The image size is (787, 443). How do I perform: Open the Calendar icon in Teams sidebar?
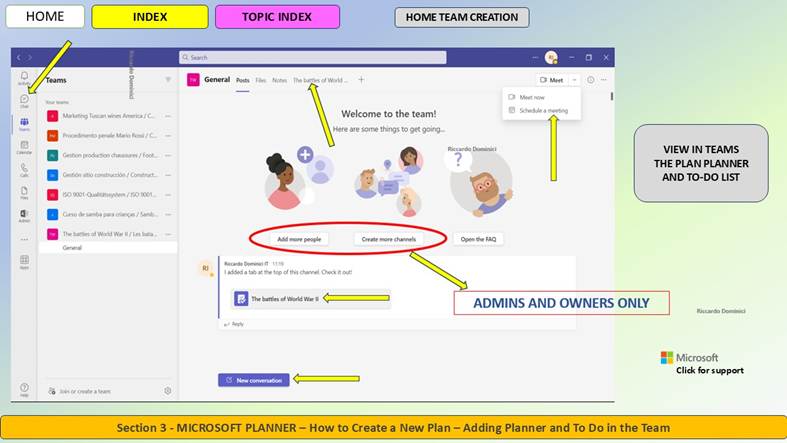click(24, 147)
